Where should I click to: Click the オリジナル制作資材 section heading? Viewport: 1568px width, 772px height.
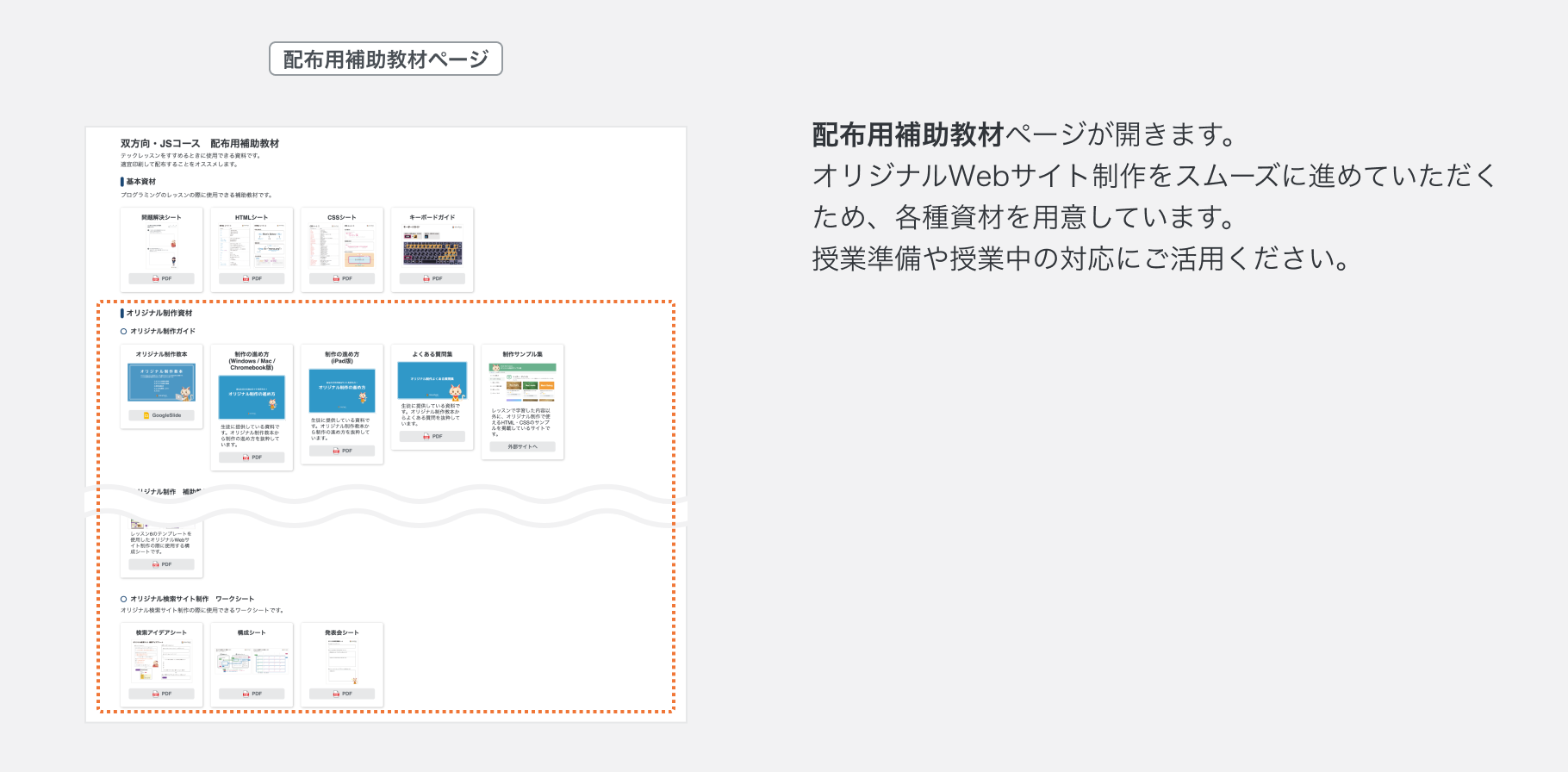159,313
